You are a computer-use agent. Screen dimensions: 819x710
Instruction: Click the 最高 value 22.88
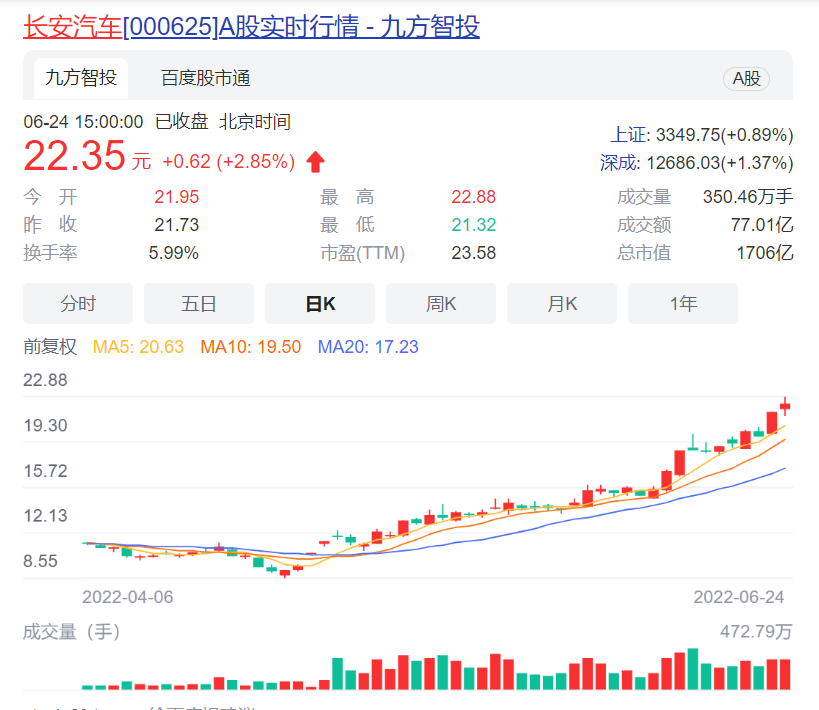coord(474,197)
